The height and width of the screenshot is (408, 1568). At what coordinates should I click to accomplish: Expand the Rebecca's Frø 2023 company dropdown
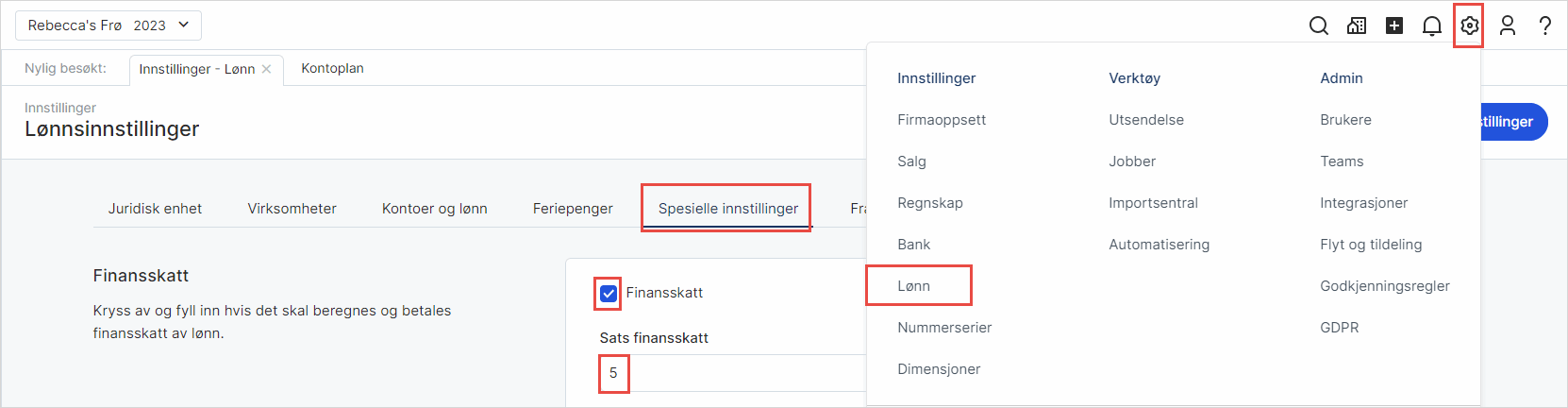(x=108, y=25)
